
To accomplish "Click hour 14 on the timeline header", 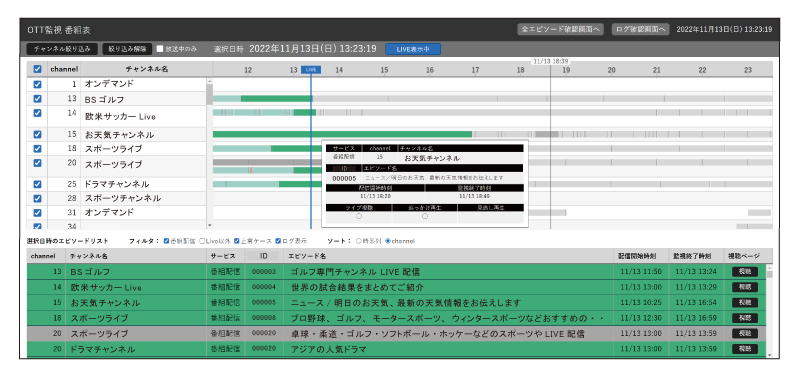I will (339, 70).
